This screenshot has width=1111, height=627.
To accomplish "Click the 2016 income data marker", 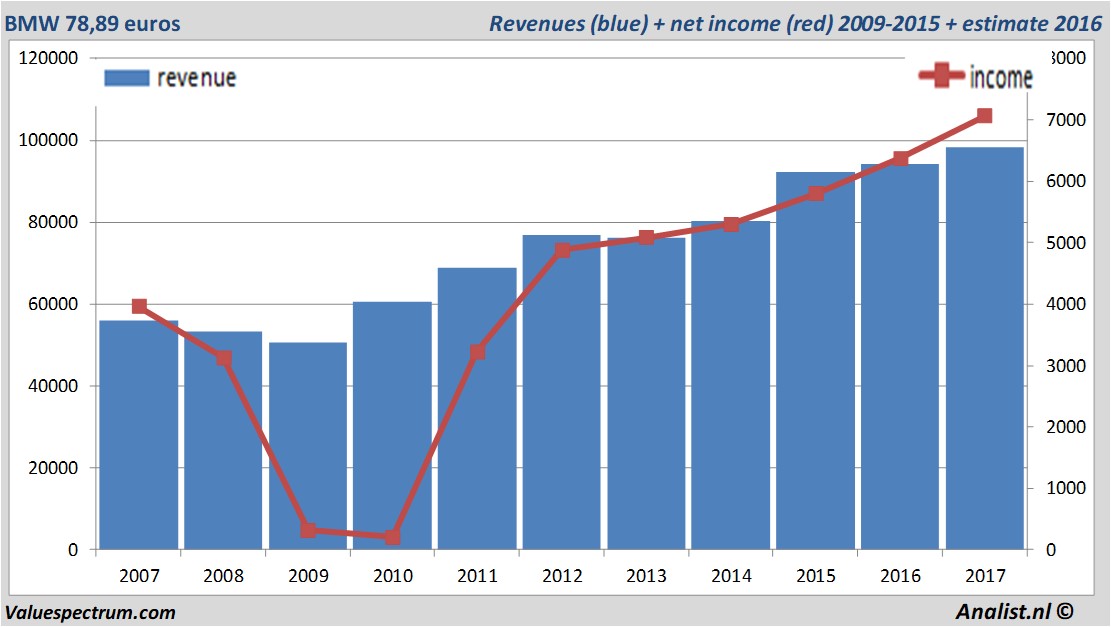I will 900,158.
